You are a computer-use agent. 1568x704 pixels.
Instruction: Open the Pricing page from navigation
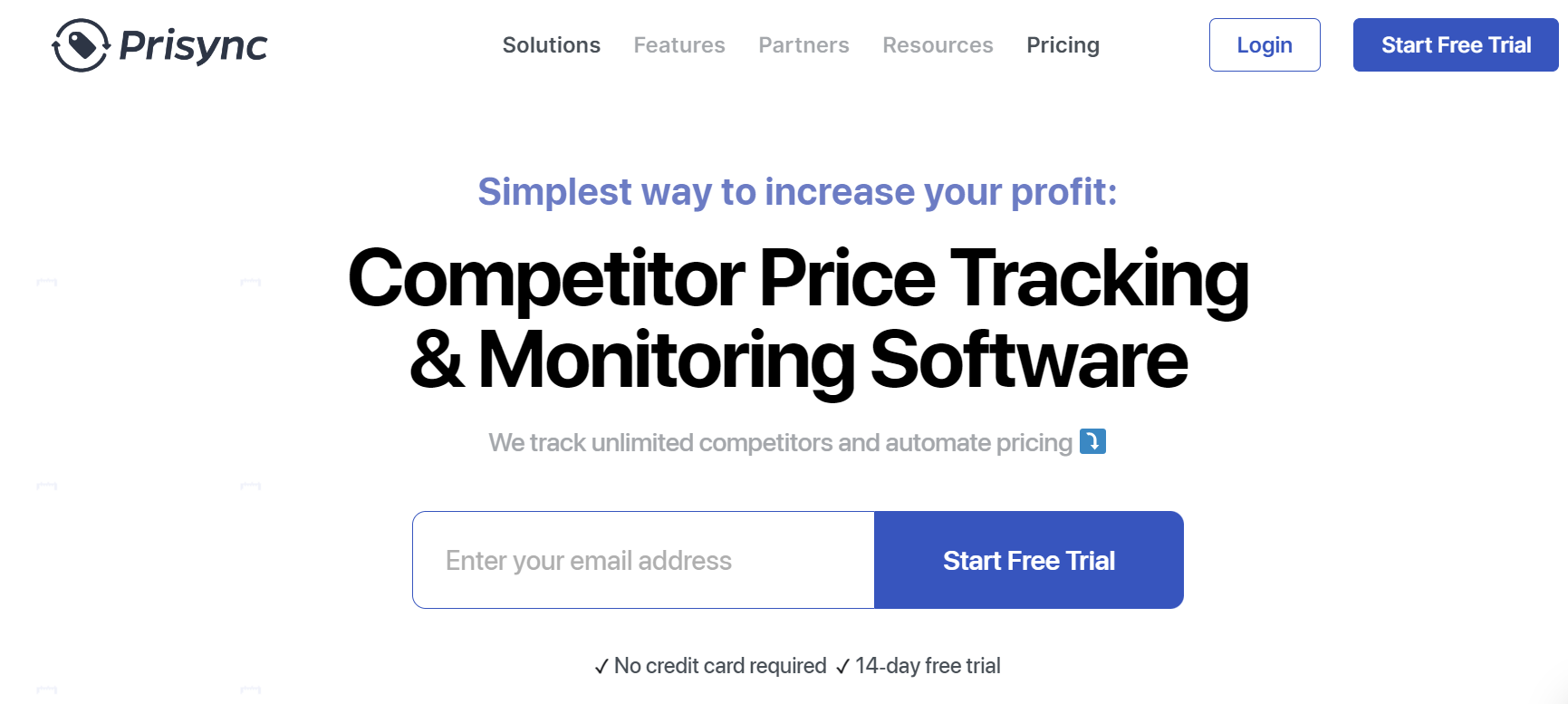point(1063,44)
